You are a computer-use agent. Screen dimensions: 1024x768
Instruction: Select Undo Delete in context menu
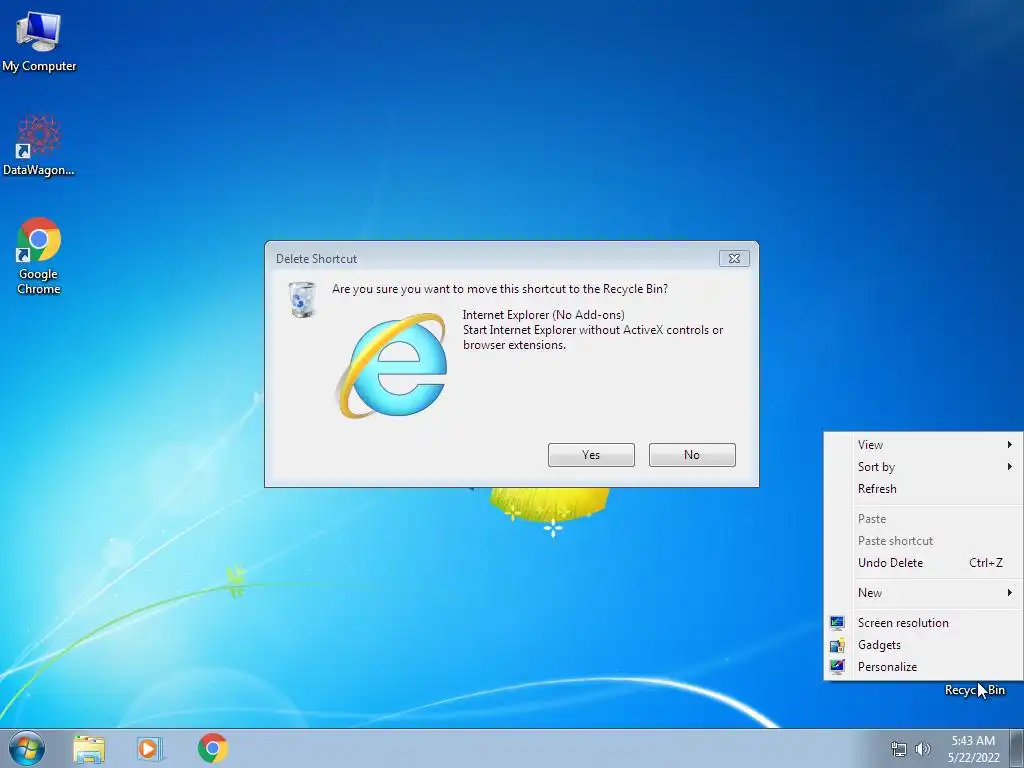click(923, 562)
